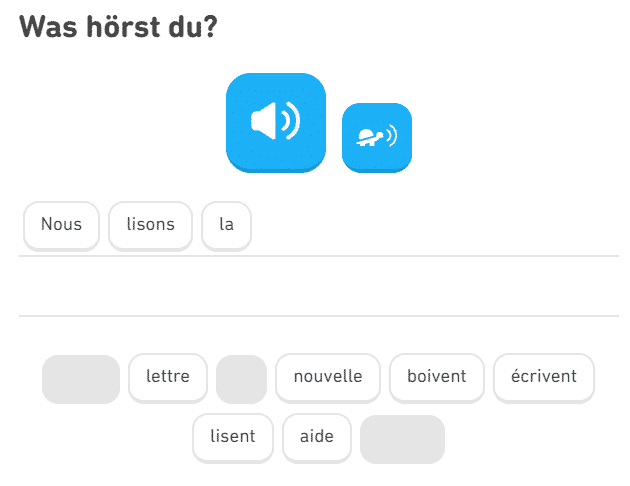
Task: Click the lower divider line above the word bank
Action: tap(318, 316)
